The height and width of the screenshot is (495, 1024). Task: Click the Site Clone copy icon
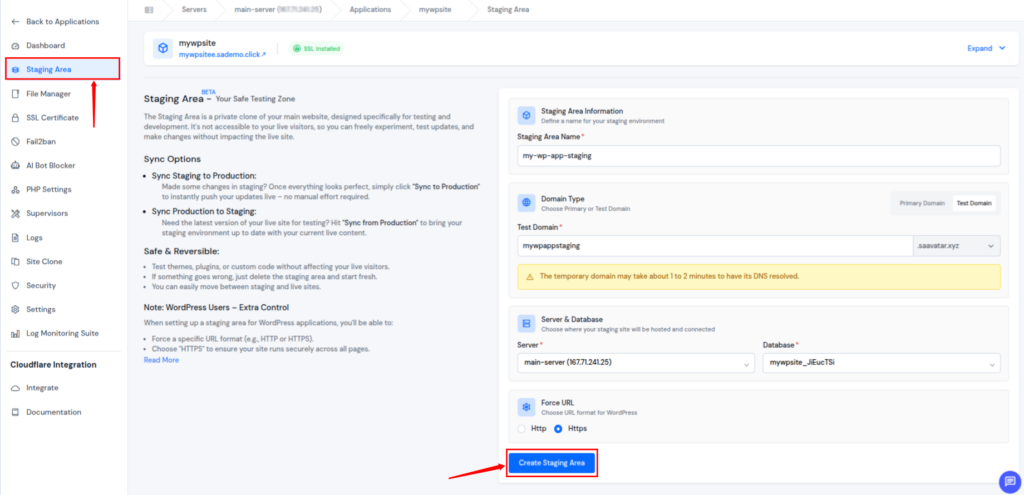click(15, 262)
